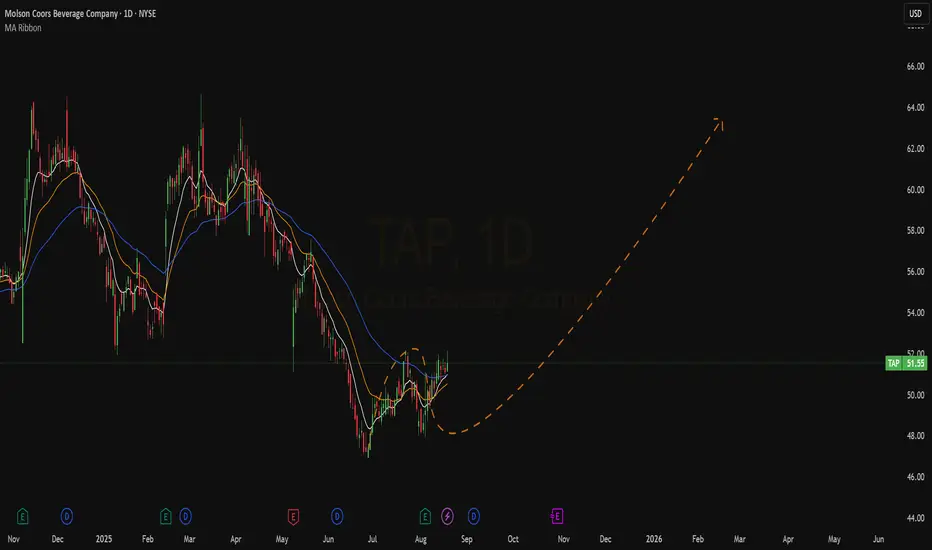Image resolution: width=932 pixels, height=550 pixels.
Task: Open the green earnings marker above Nov 2024
Action: click(22, 516)
